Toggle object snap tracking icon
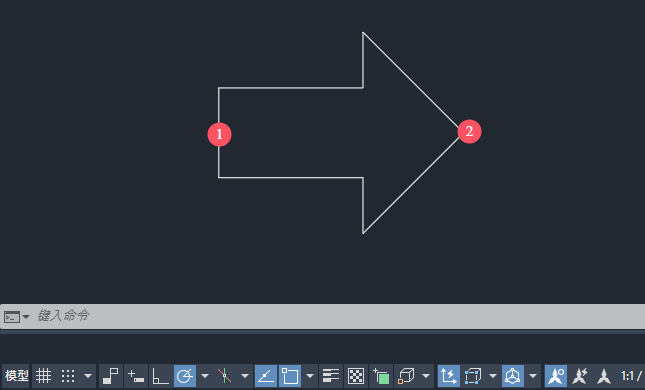This screenshot has height=390, width=645. [x=266, y=376]
